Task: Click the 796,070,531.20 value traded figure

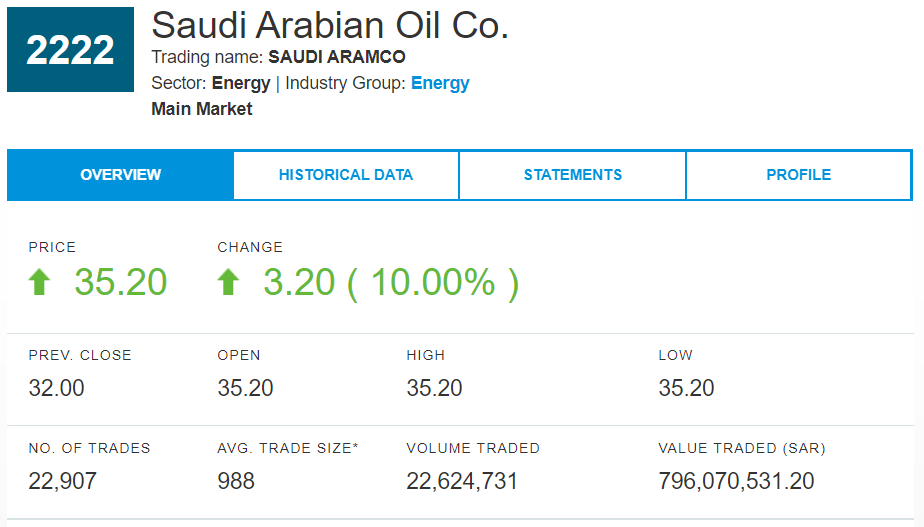Action: pyautogui.click(x=736, y=481)
